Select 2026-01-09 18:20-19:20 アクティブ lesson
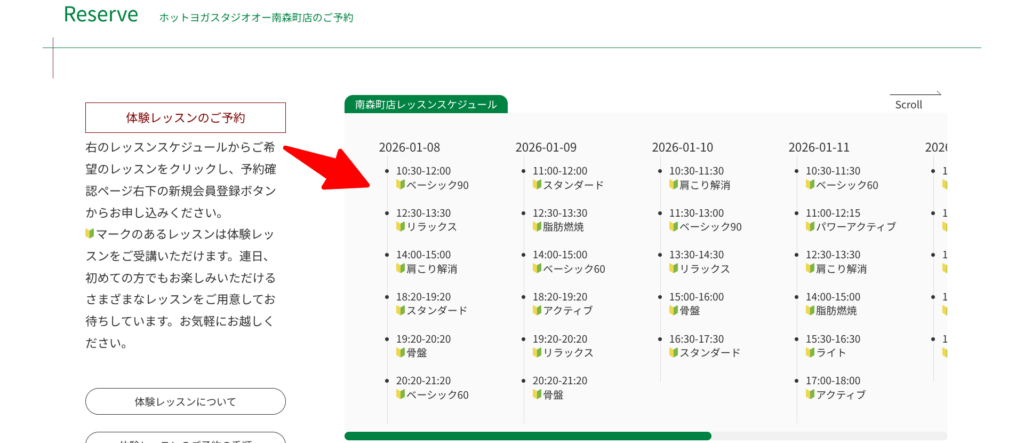Screen dimensions: 1024x443 tap(562, 304)
